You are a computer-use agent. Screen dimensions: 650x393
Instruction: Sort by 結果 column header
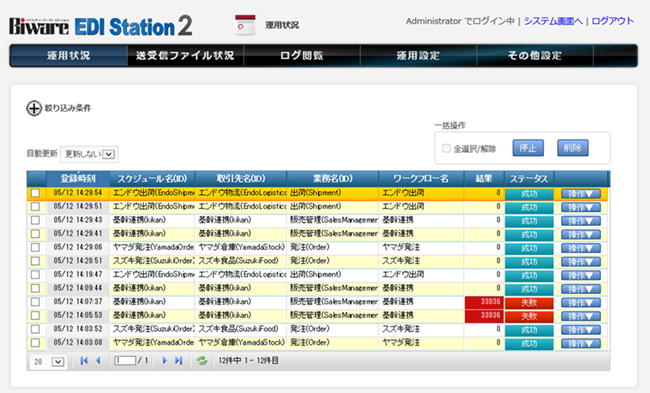click(x=484, y=179)
